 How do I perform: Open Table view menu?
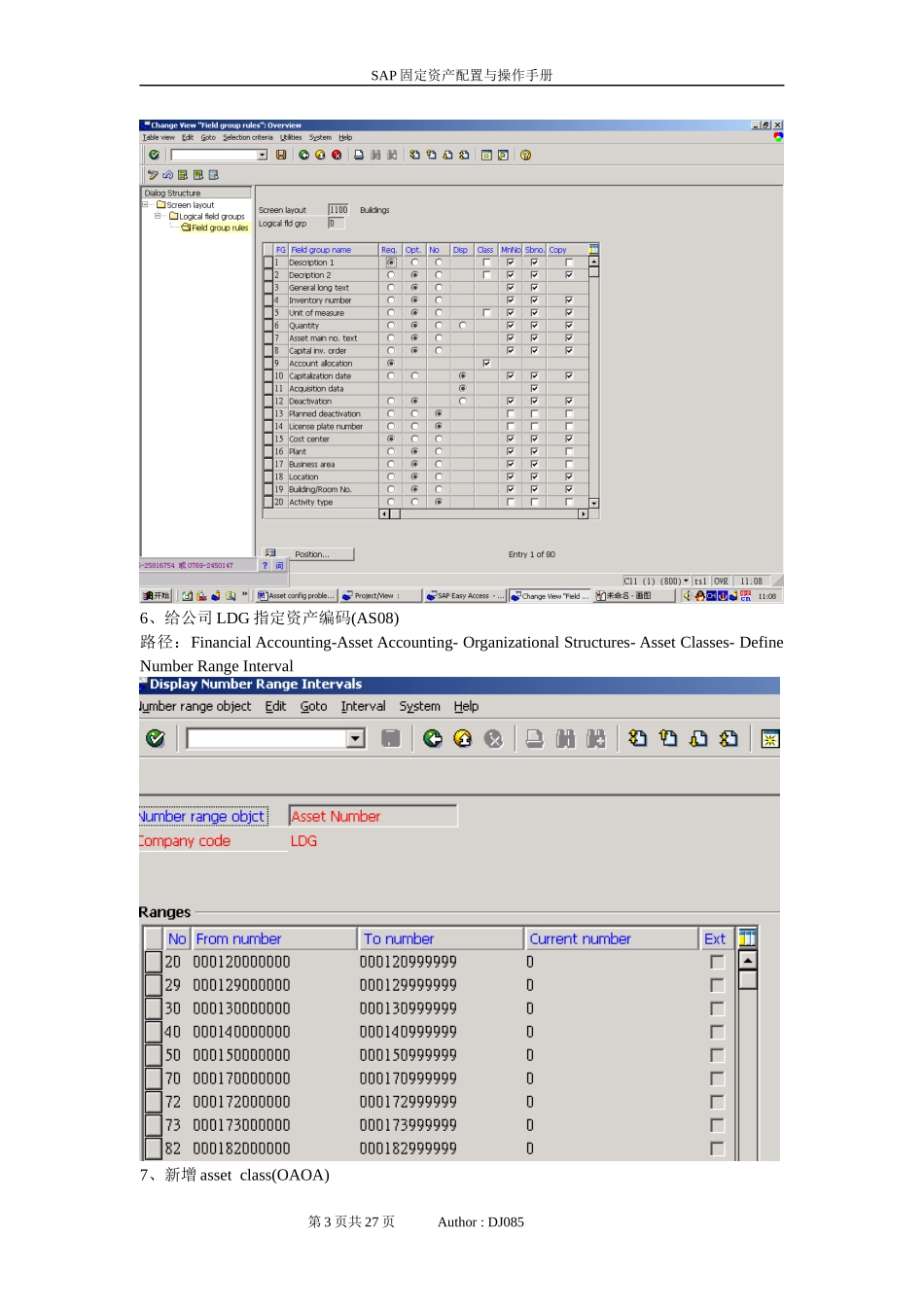point(159,138)
